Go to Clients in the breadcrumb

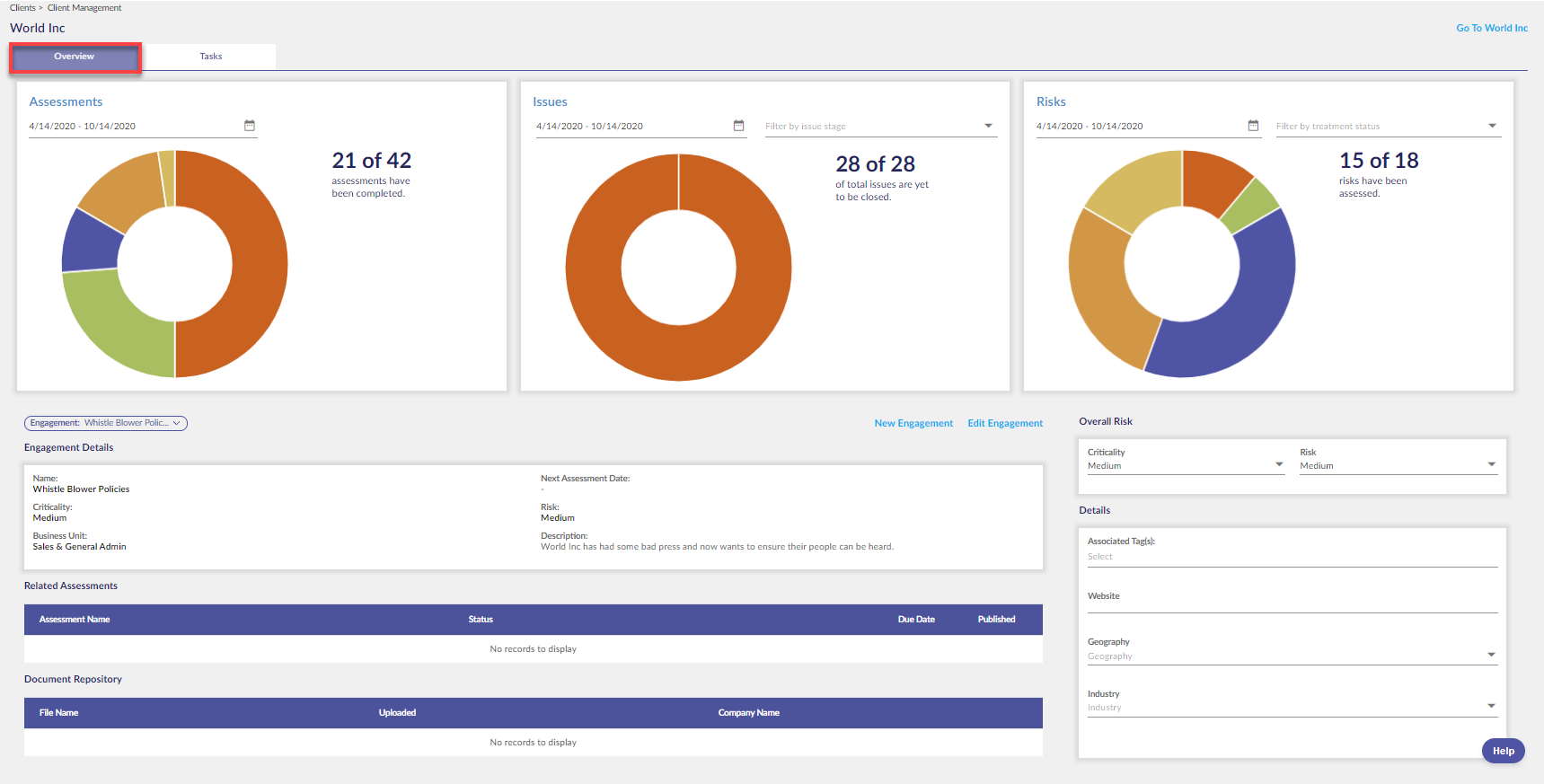pyautogui.click(x=22, y=8)
